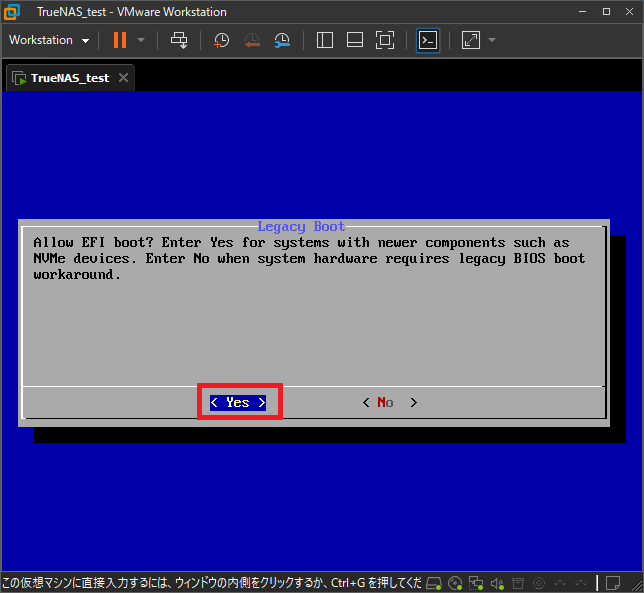Click the CD/DVD drive status icon
This screenshot has height=593, width=644.
(x=455, y=583)
